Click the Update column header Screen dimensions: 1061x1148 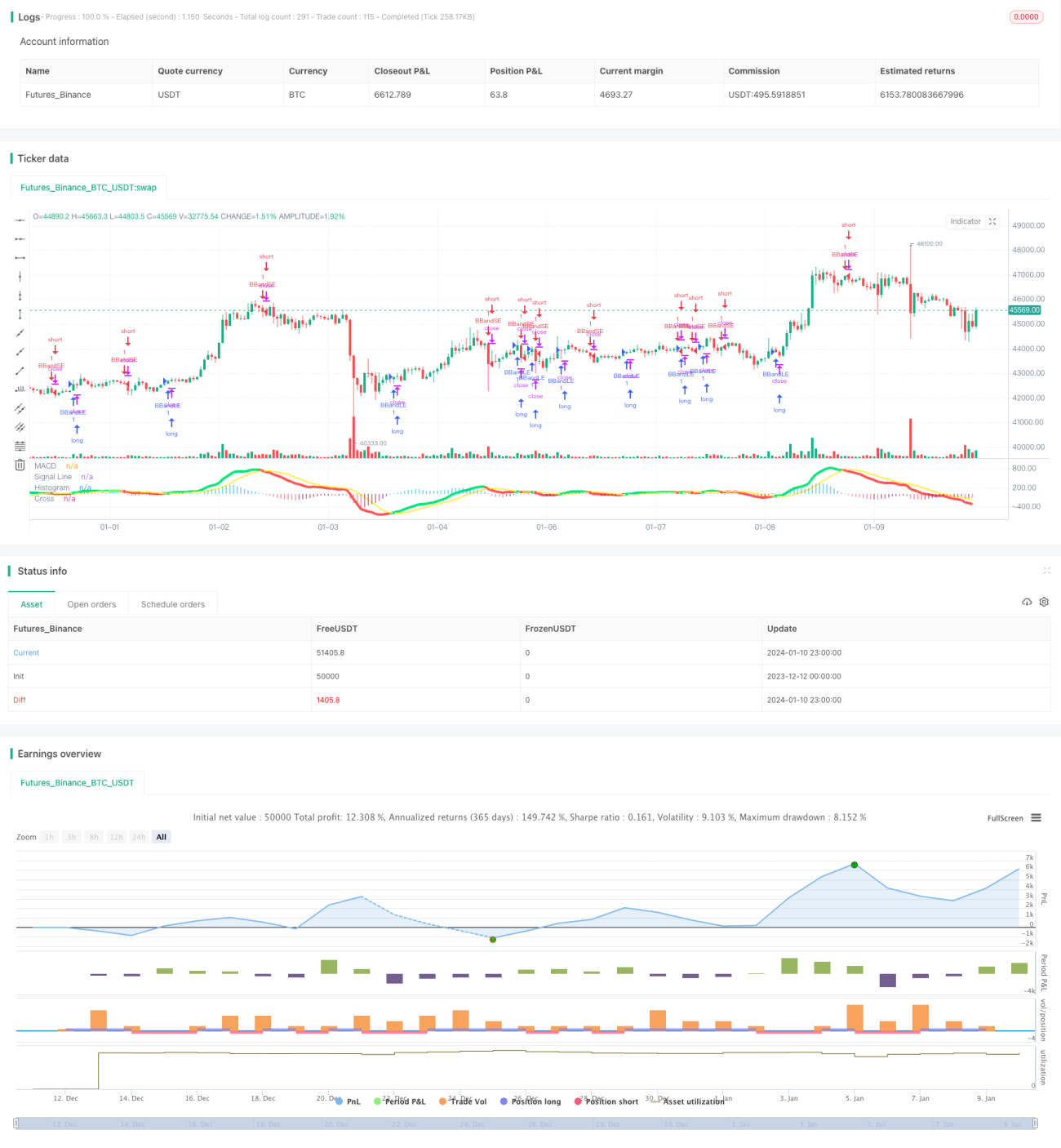(782, 629)
